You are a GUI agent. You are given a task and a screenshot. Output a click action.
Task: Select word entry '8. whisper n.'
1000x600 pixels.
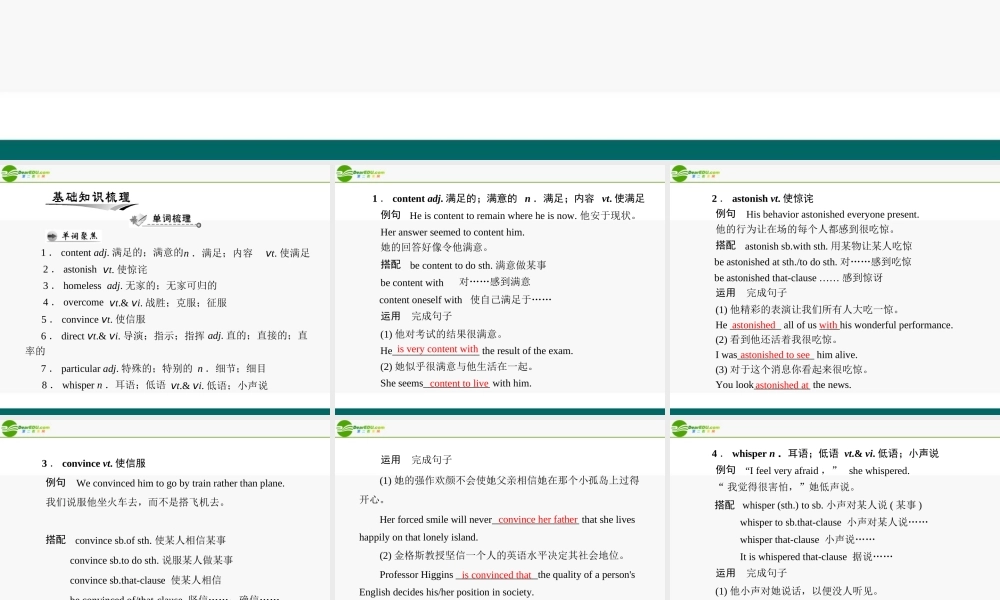(x=155, y=385)
